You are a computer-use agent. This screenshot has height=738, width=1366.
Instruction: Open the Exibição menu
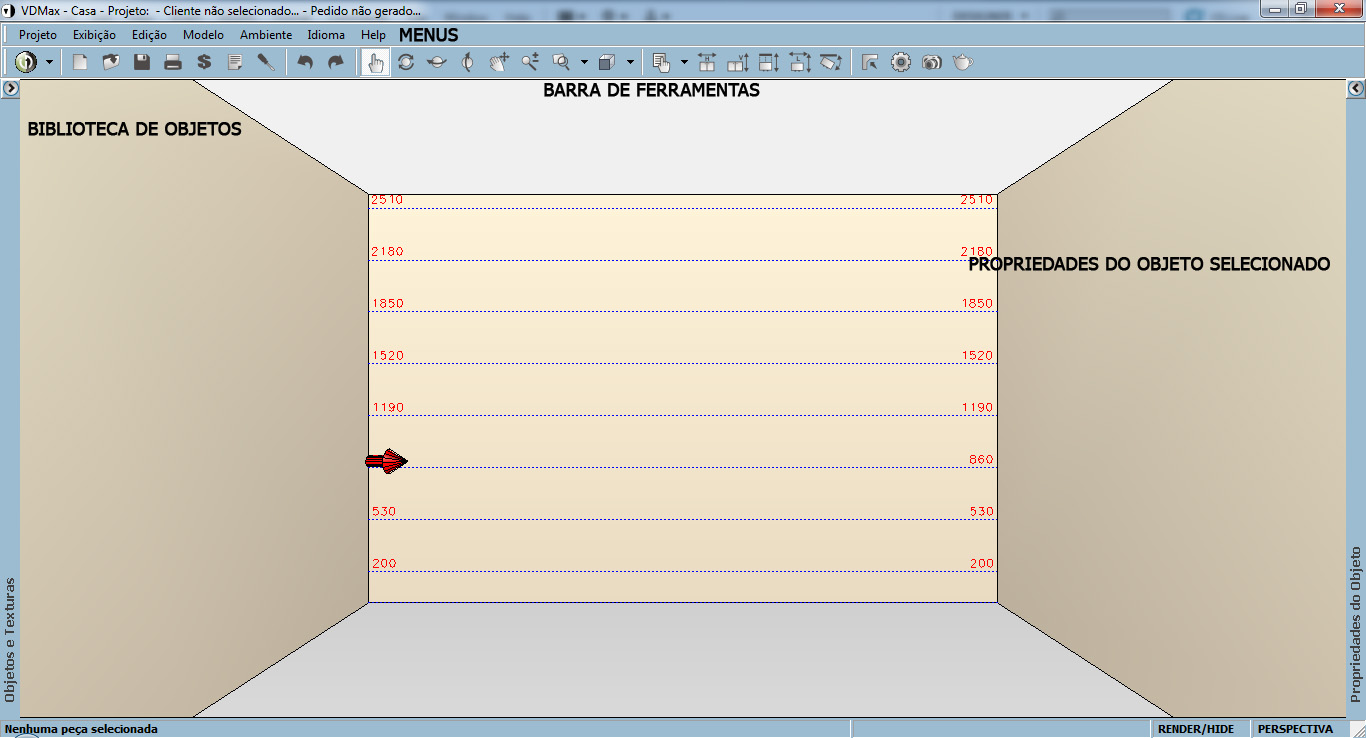pos(95,34)
